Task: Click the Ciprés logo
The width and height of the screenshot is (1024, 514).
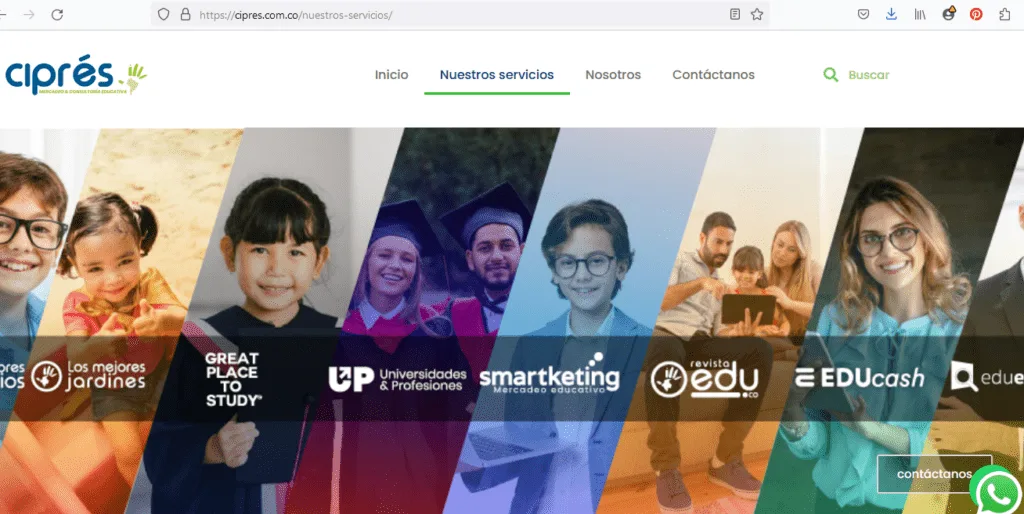Action: coord(76,75)
